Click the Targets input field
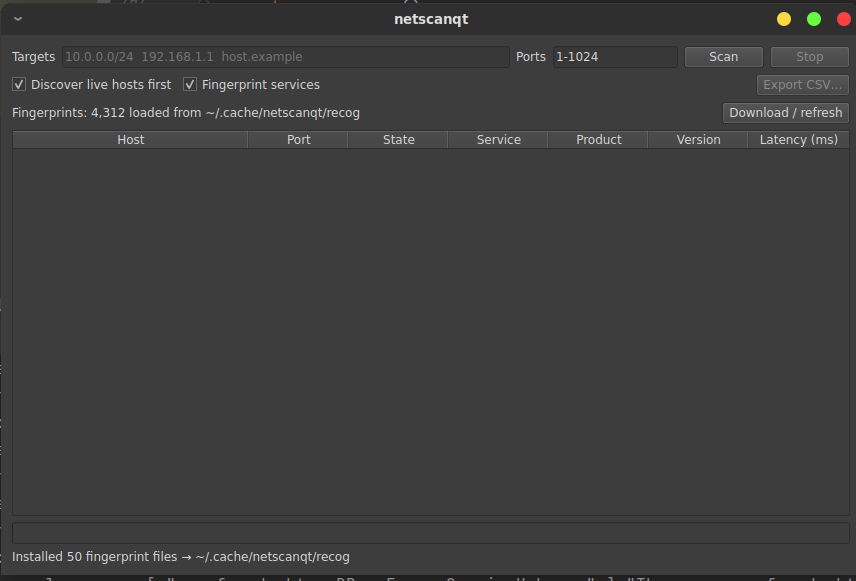The image size is (856, 581). [x=286, y=57]
